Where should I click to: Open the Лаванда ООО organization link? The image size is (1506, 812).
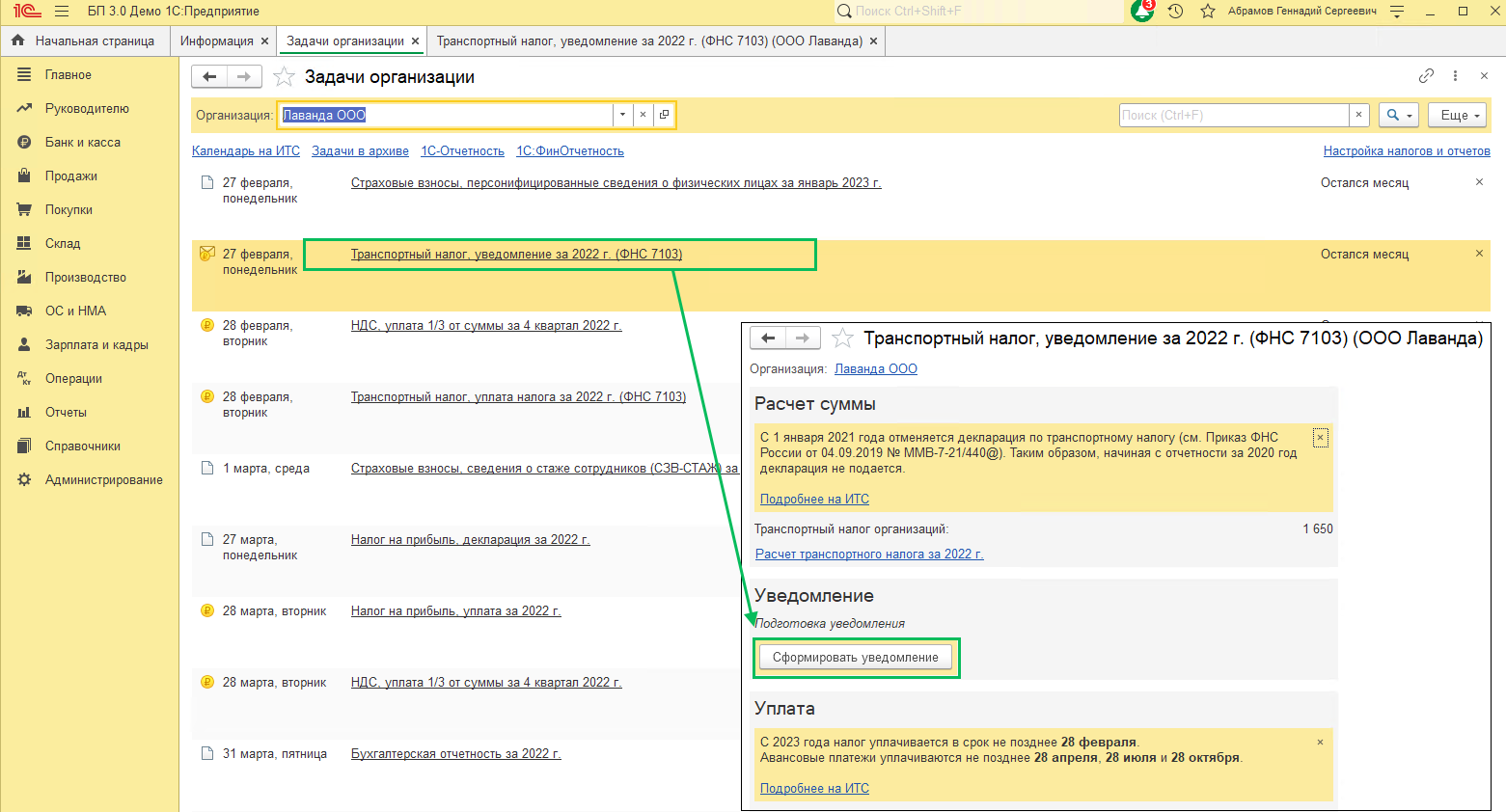point(876,369)
